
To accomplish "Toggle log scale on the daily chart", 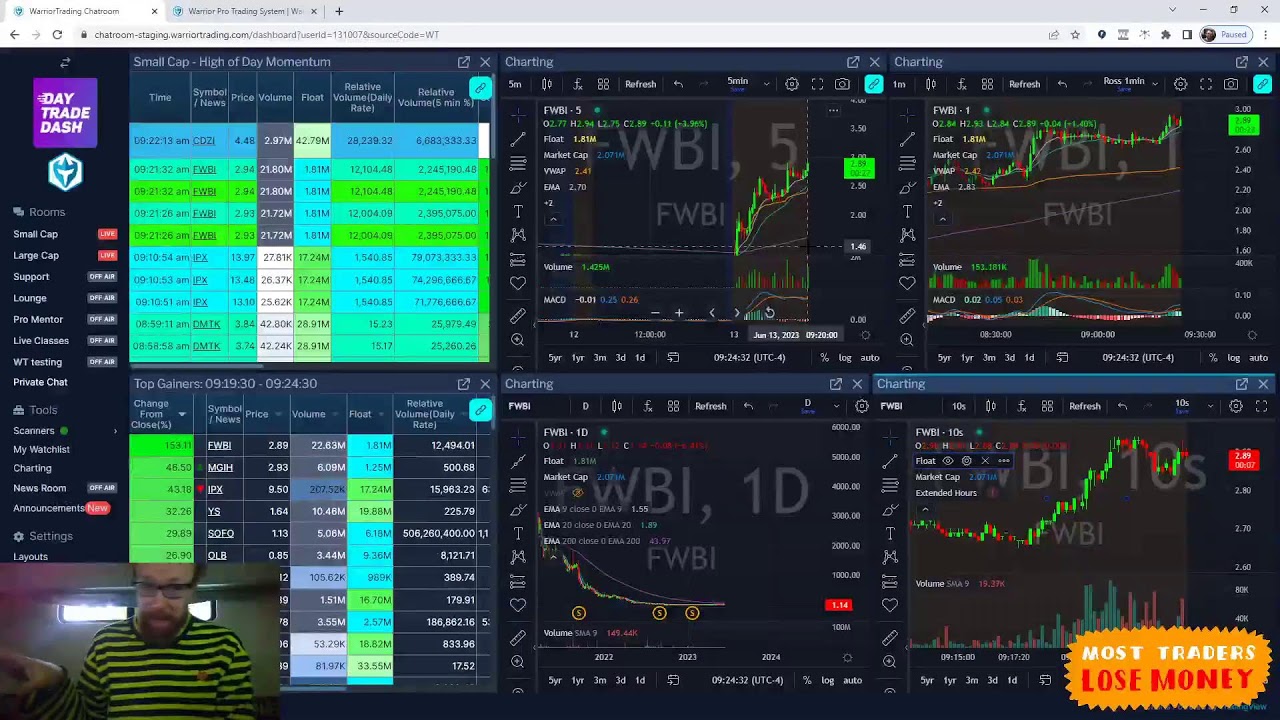I will [x=827, y=680].
